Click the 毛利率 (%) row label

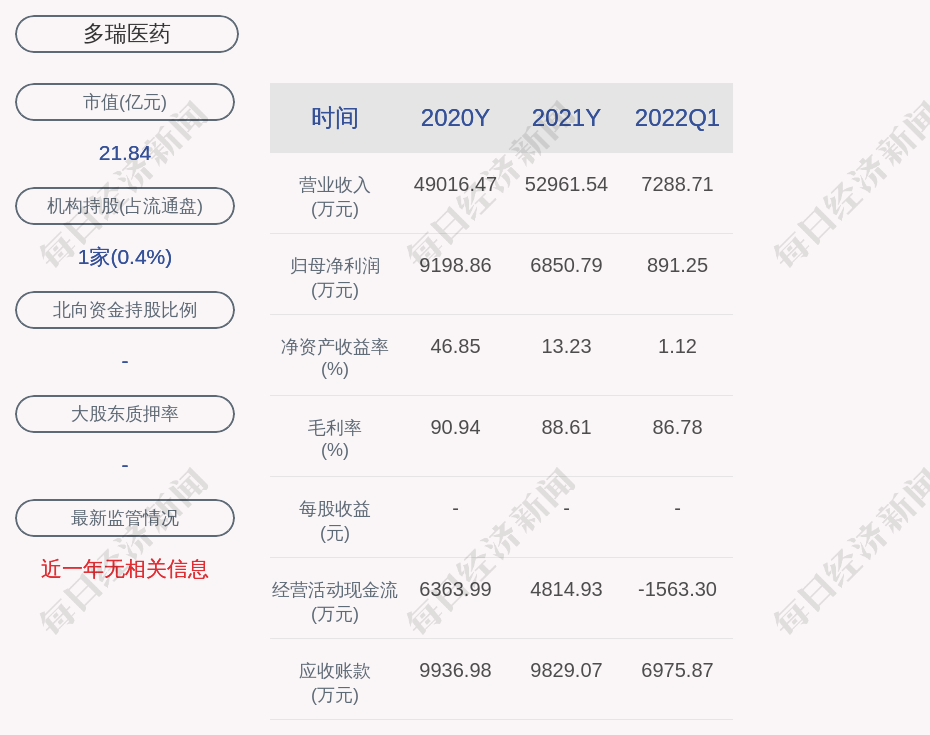335,438
